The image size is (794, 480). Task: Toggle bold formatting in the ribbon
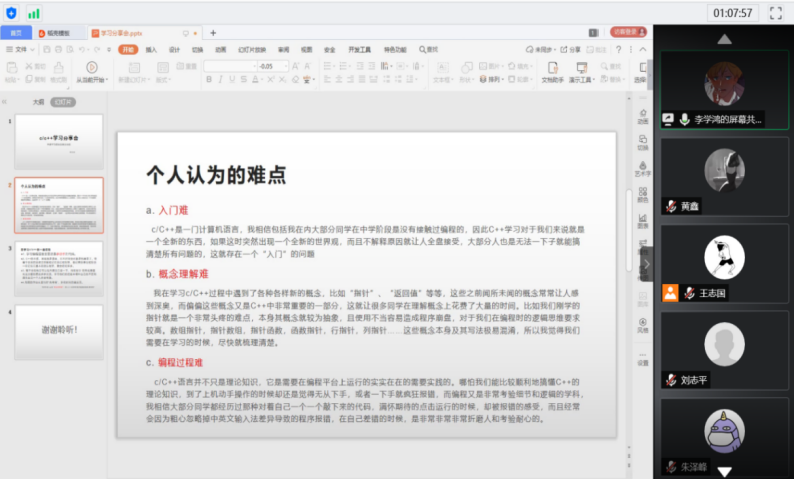coord(209,79)
